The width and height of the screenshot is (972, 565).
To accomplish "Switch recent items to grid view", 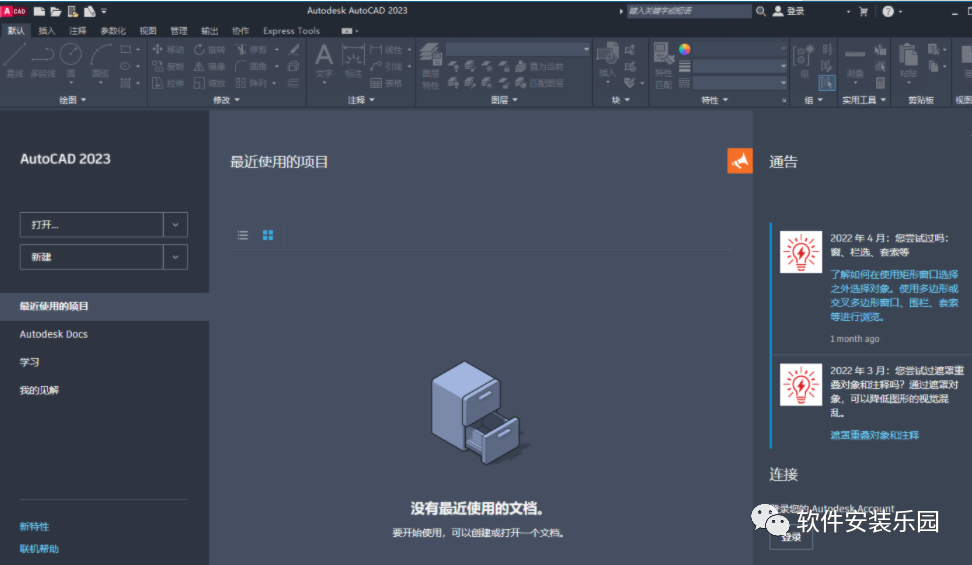I will 268,235.
